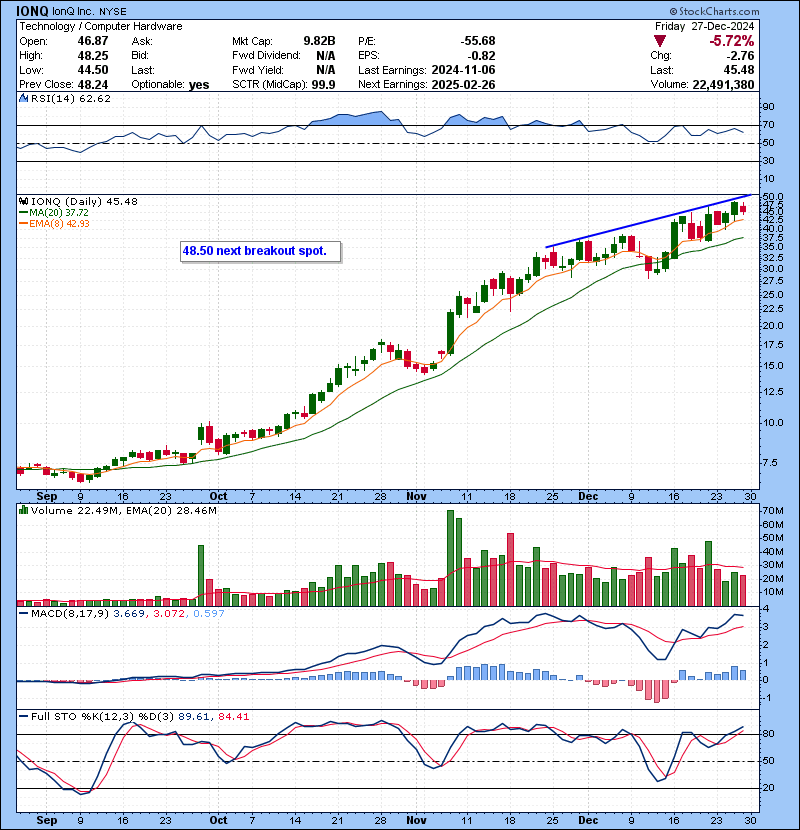Click the Low value 44.50
The image size is (800, 830).
pyautogui.click(x=93, y=70)
